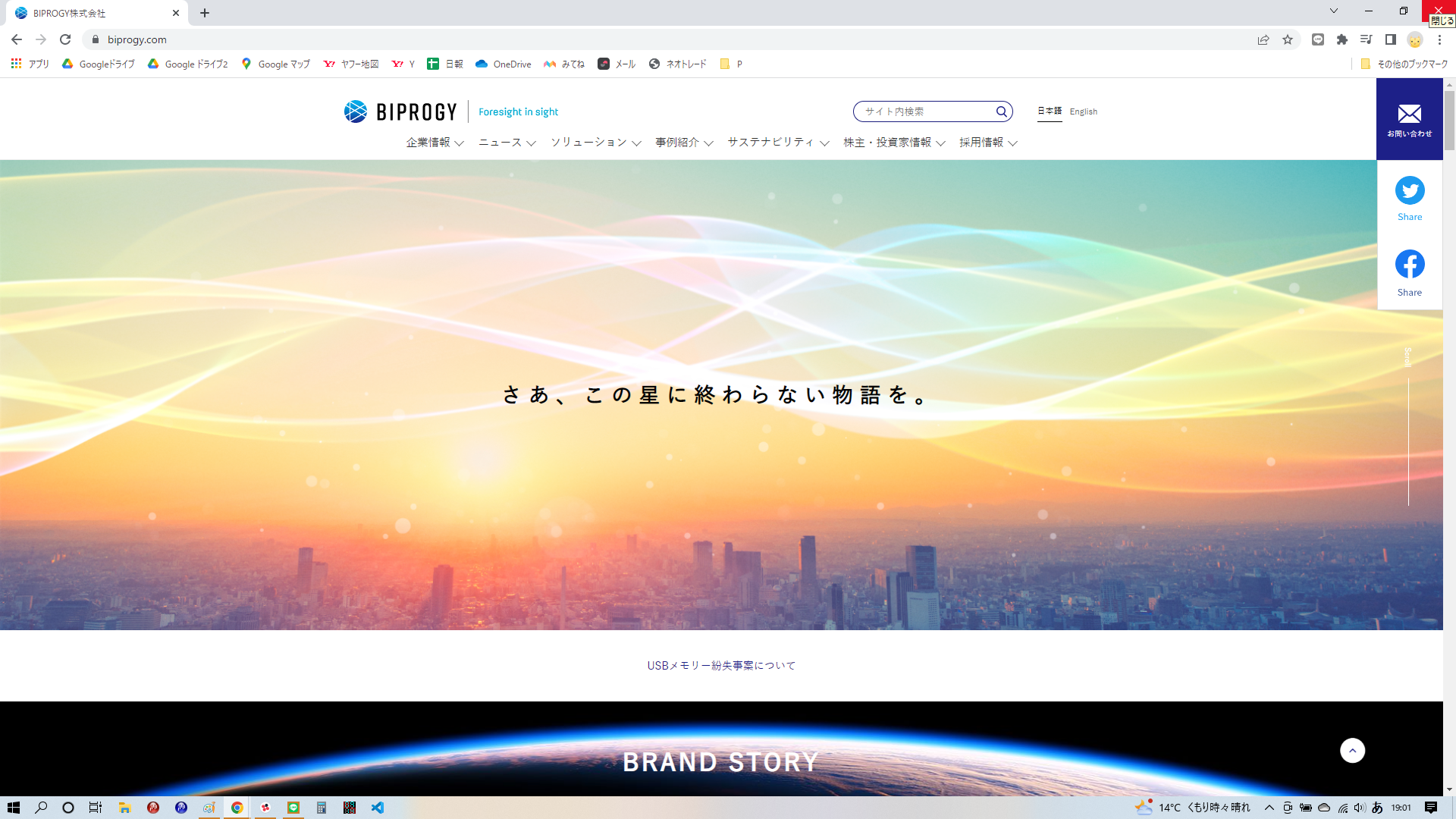1456x819 pixels.
Task: Expand the 企業情報 dropdown menu
Action: (x=435, y=143)
